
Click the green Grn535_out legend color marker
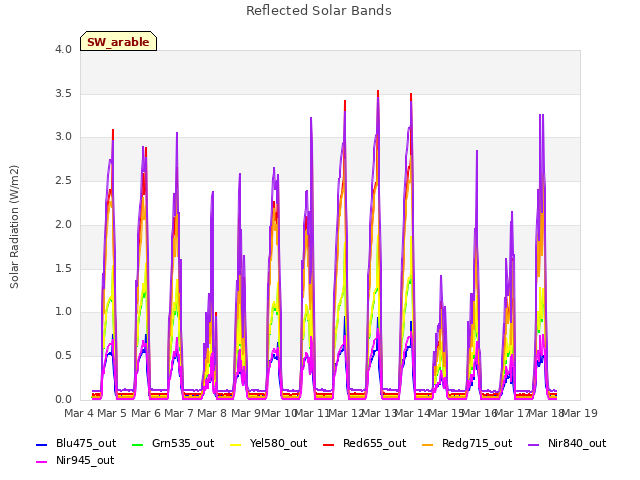pyautogui.click(x=138, y=444)
